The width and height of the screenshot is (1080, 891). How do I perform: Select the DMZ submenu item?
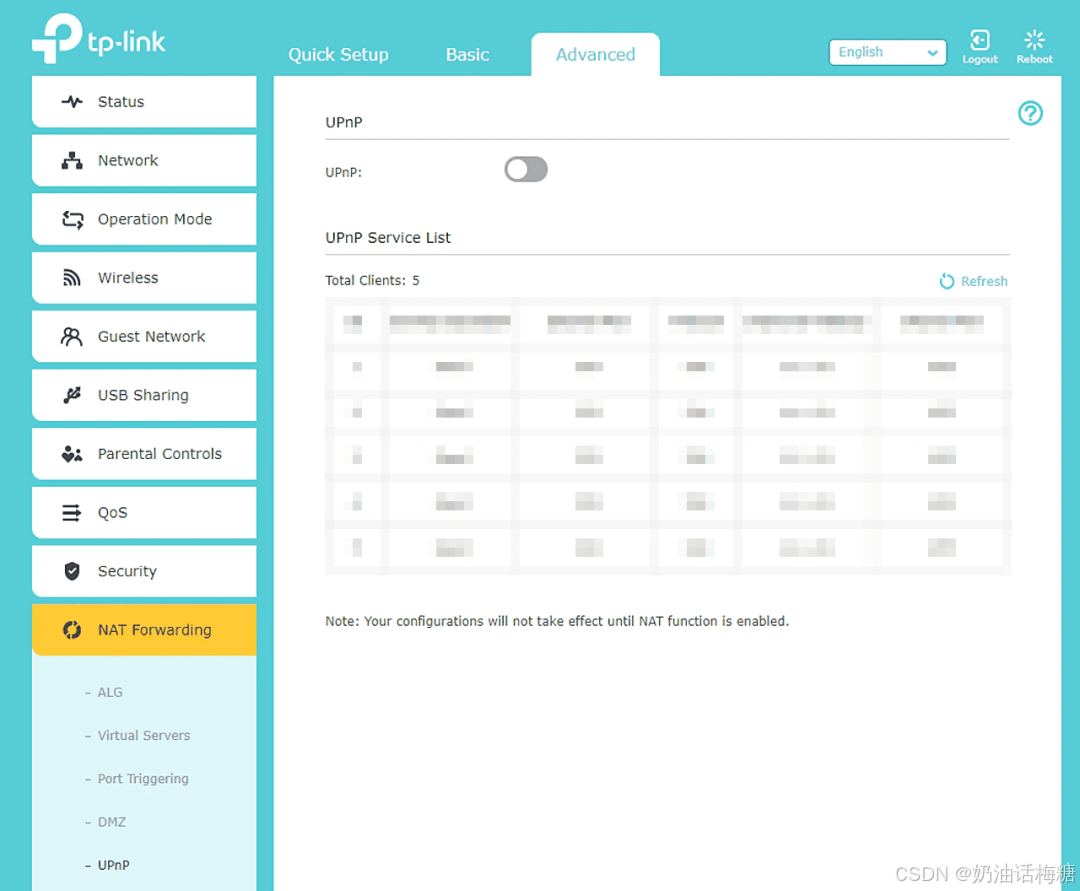pyautogui.click(x=112, y=822)
